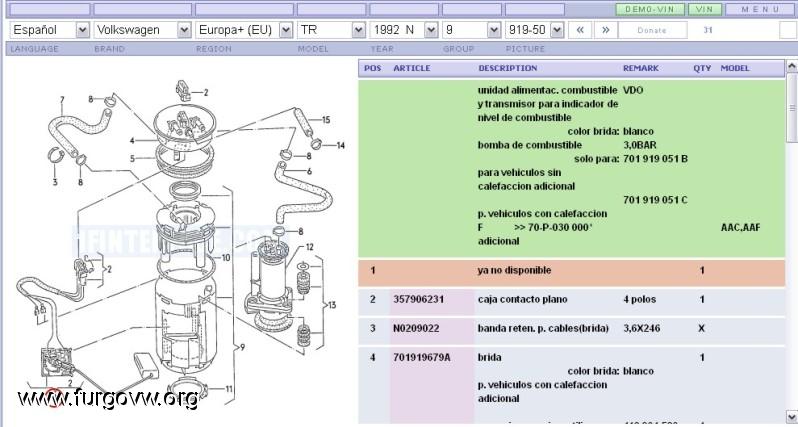Click the parts list scrollbar thumb
This screenshot has height=427, width=798.
791,107
